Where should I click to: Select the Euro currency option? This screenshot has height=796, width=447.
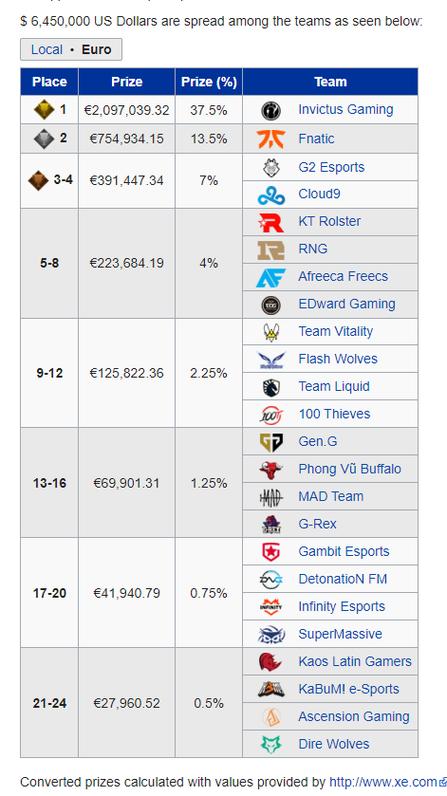pos(96,50)
